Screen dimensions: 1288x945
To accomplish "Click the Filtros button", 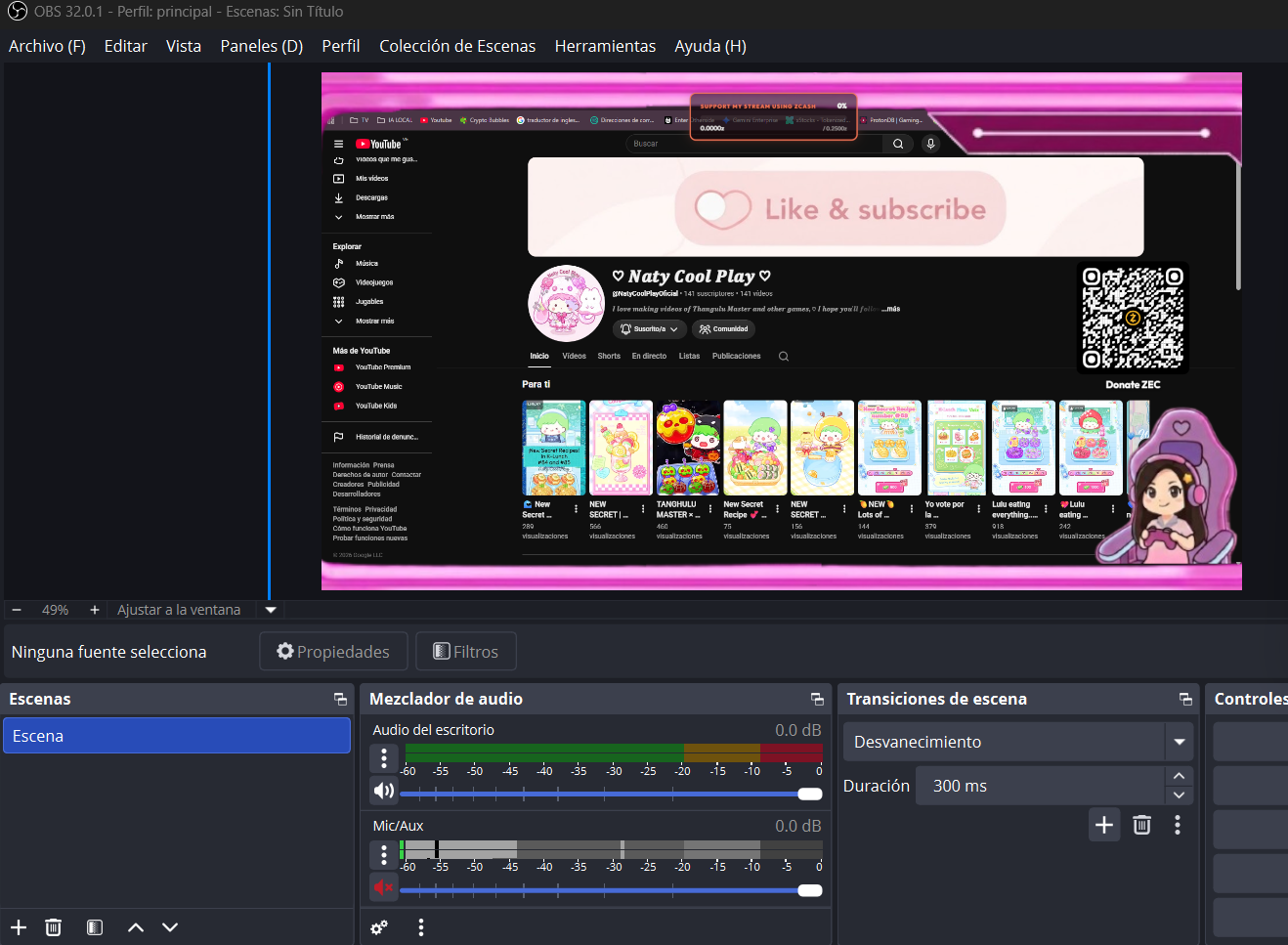I will pyautogui.click(x=466, y=651).
